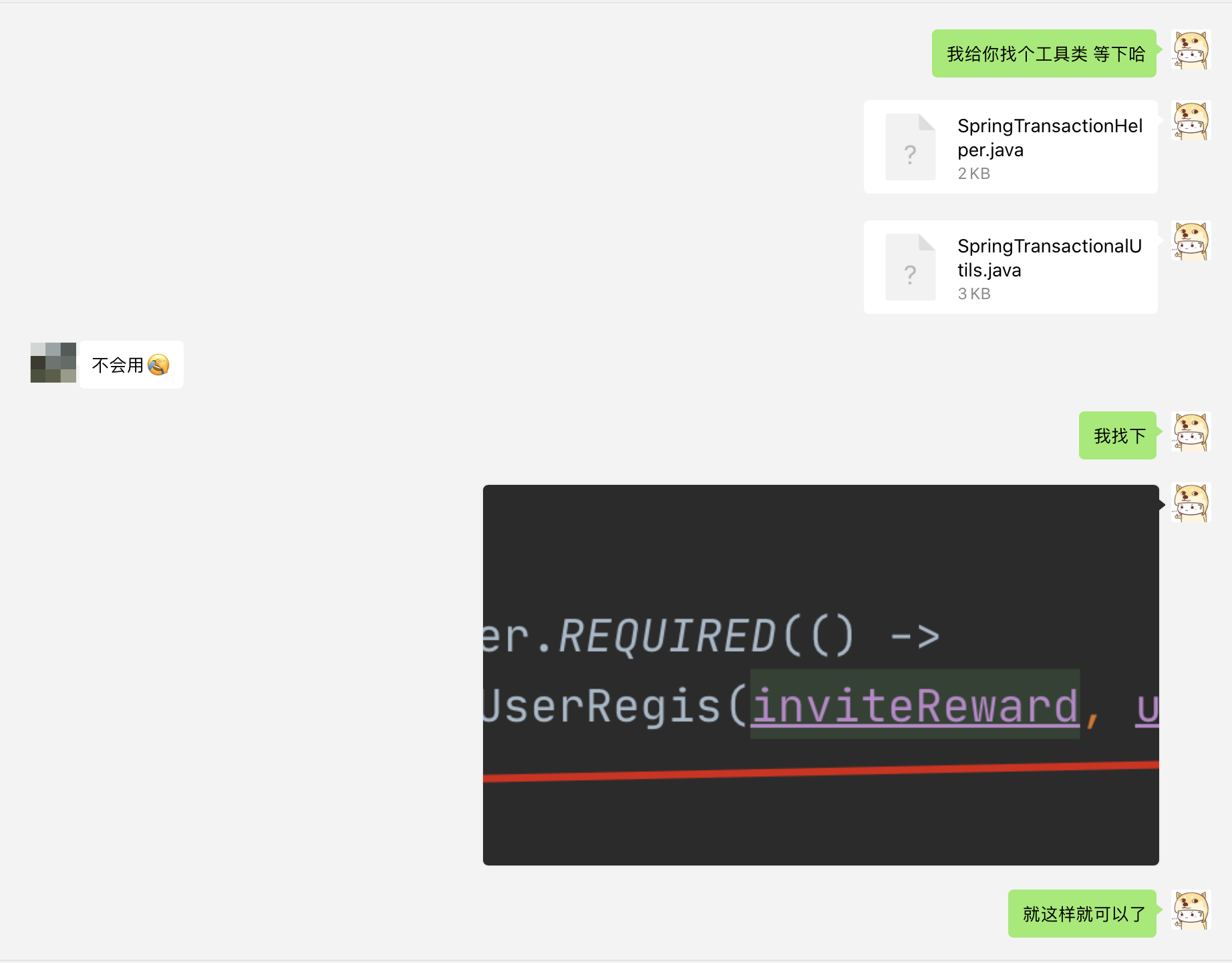Click the file icon of SpringTransactionHelper.java

click(x=910, y=147)
